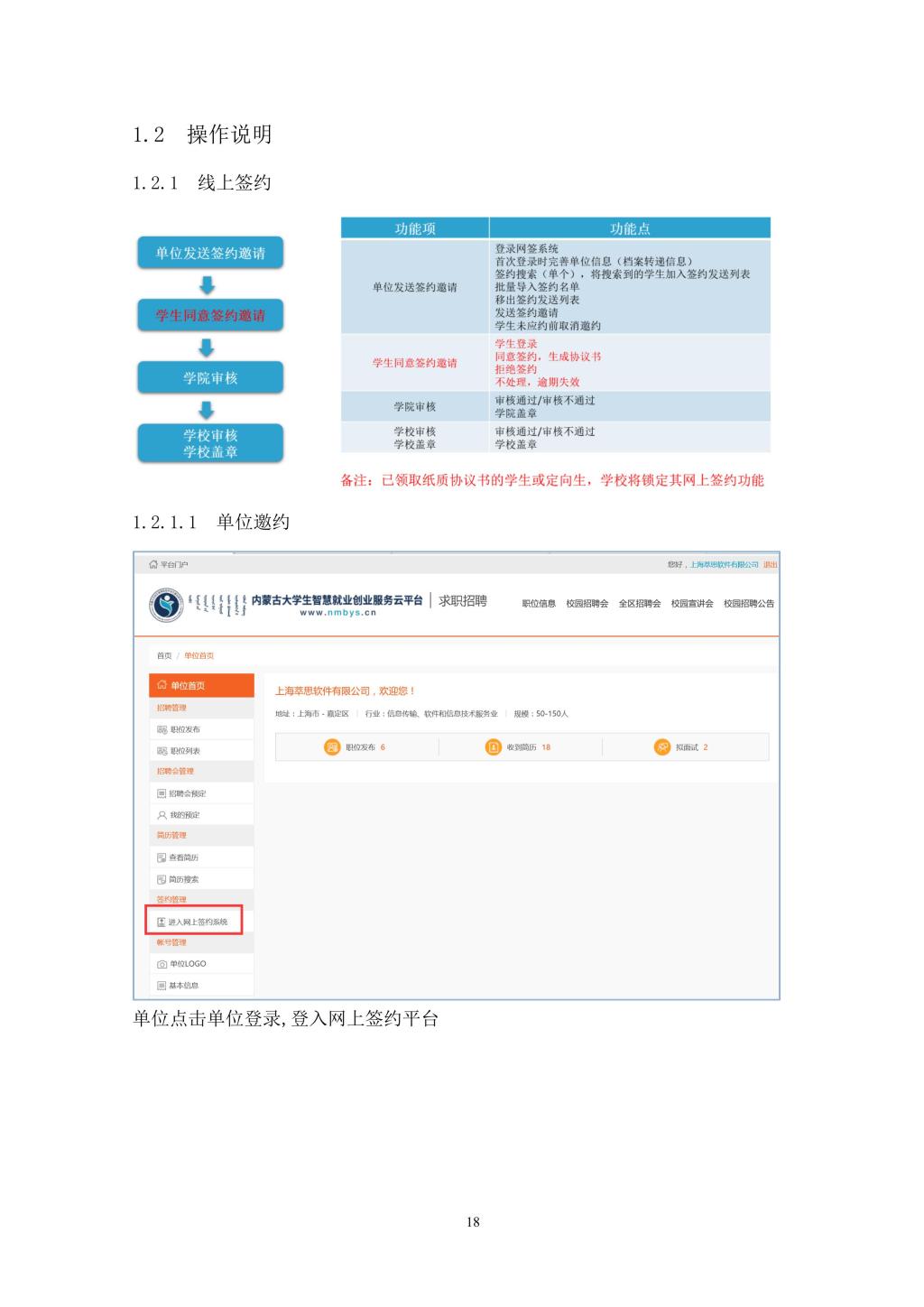Click the 功能项 table header
The image size is (924, 1307).
[415, 228]
